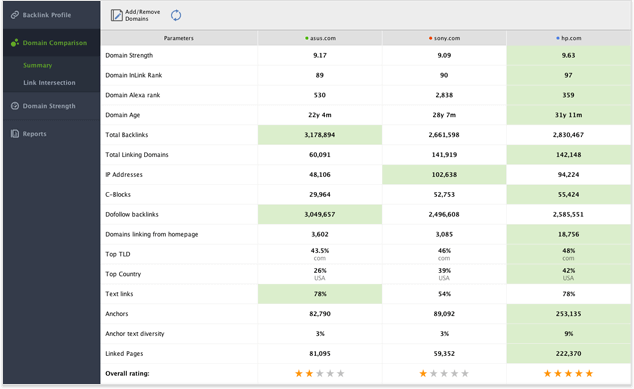Click hp.com Total Linking Domains 142,148

(568, 154)
